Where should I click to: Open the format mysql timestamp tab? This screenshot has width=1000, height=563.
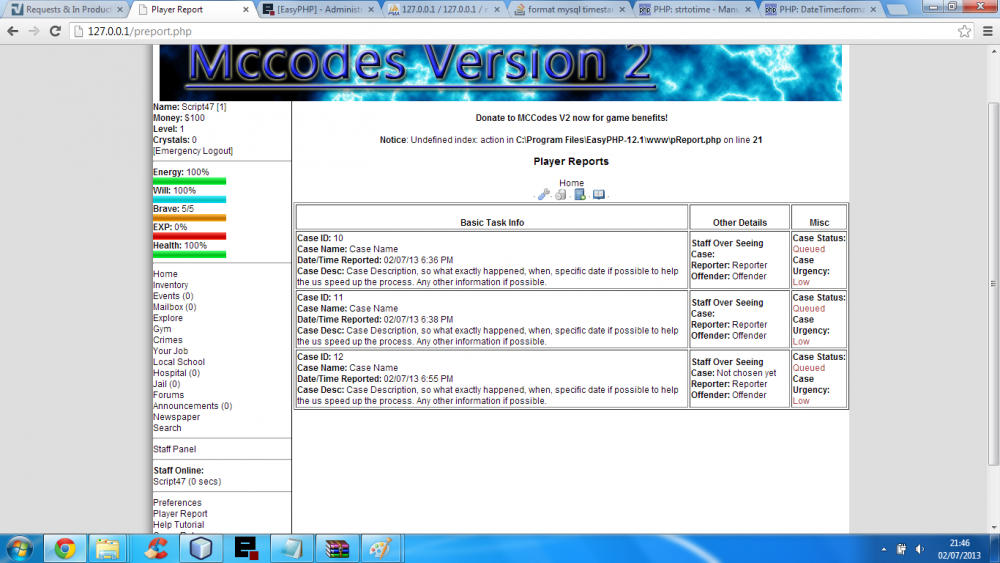[x=568, y=9]
